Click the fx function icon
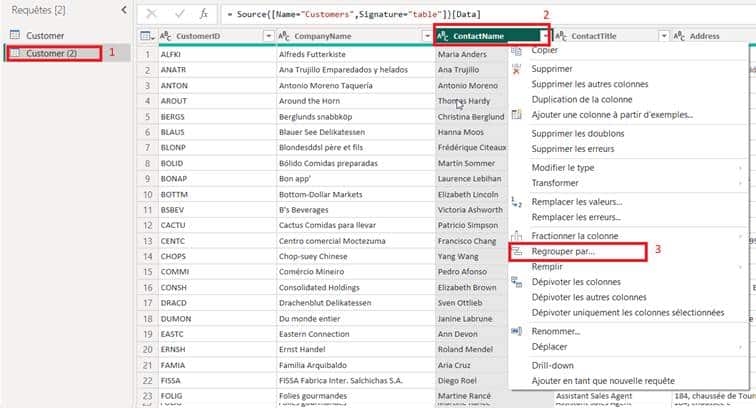The image size is (756, 408). click(203, 14)
